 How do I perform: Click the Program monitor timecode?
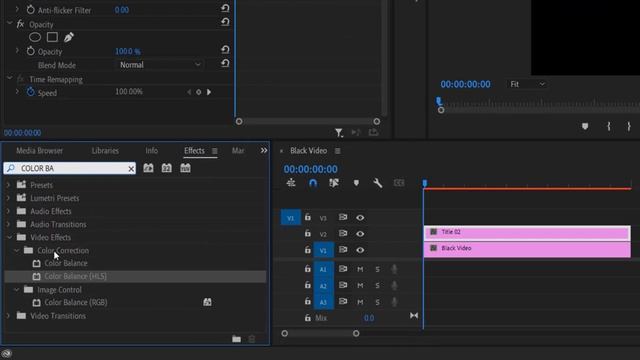pos(465,84)
